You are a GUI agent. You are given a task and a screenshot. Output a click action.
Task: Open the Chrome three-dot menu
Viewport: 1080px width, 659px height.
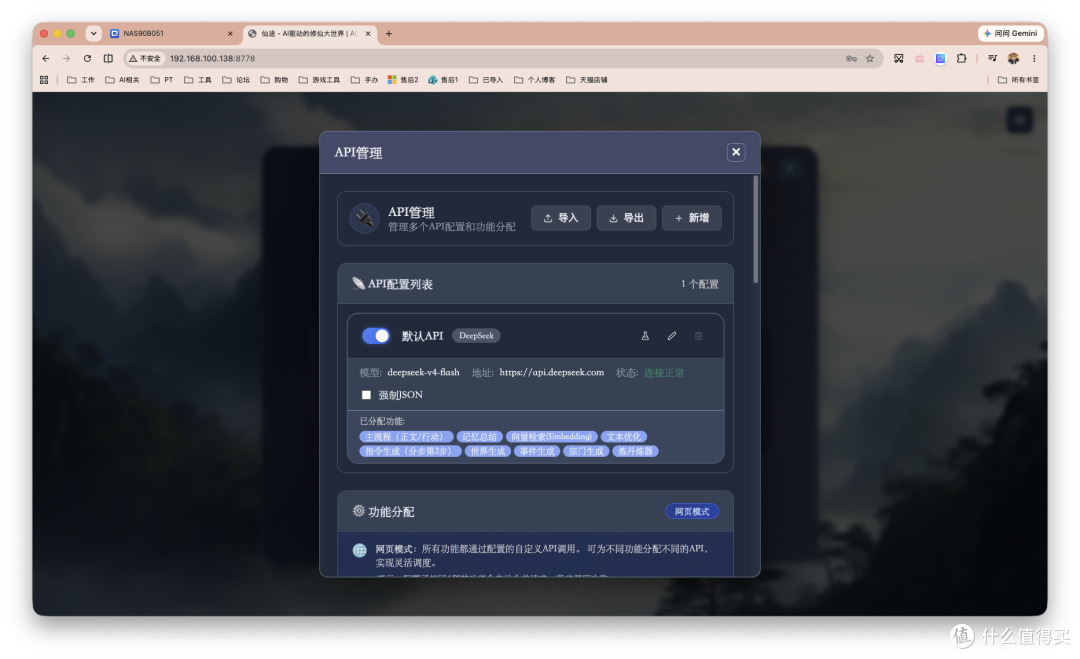click(x=1034, y=59)
